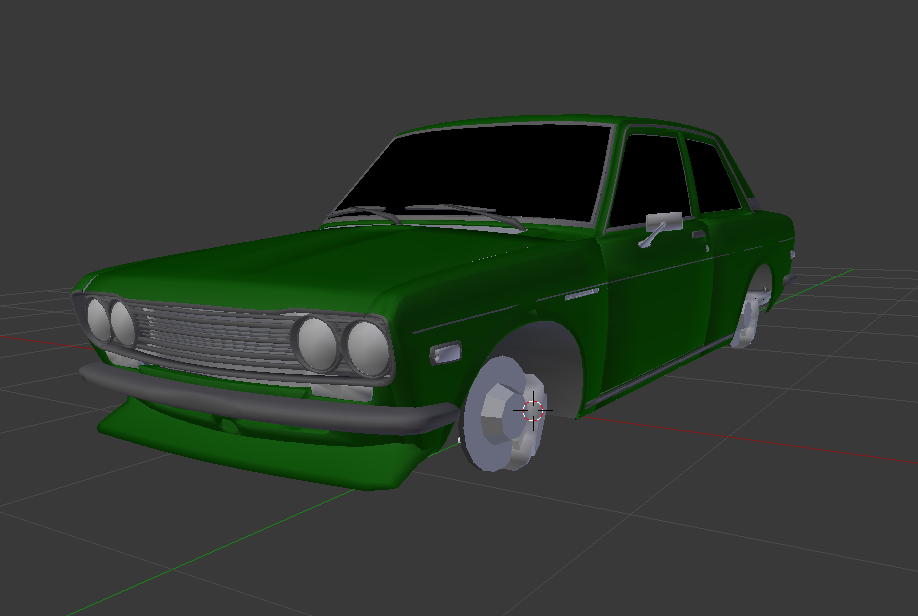Click the 3D cursor crosshair on front wheel
This screenshot has height=616, width=918.
[533, 410]
